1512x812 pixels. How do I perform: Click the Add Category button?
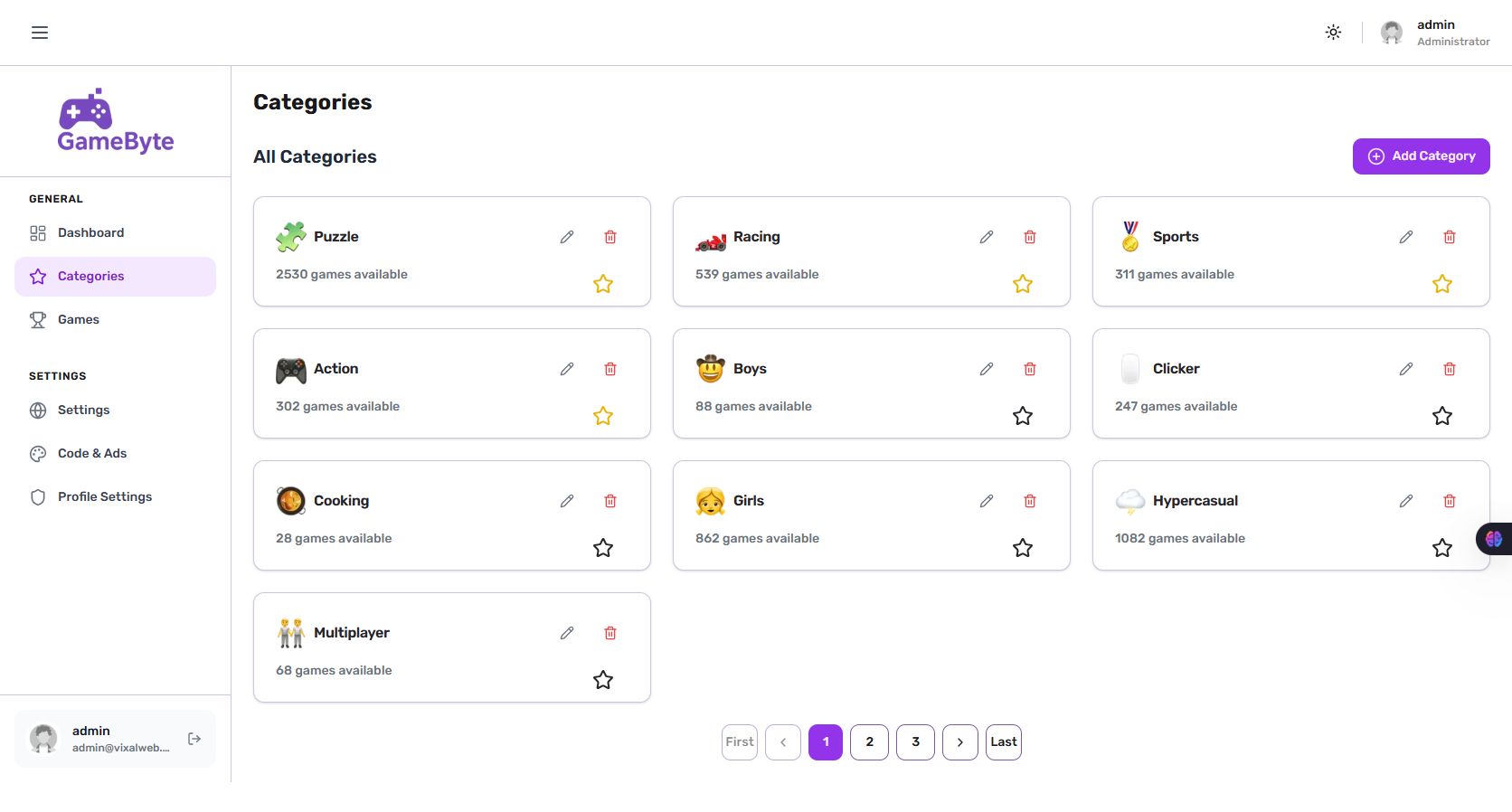(x=1421, y=156)
